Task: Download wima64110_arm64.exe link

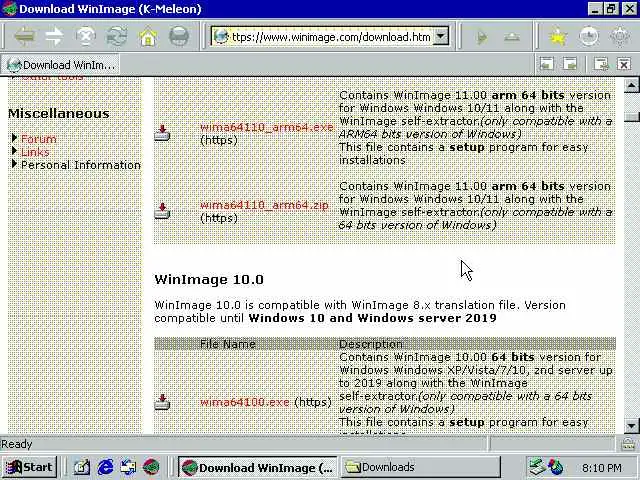Action: 267,127
